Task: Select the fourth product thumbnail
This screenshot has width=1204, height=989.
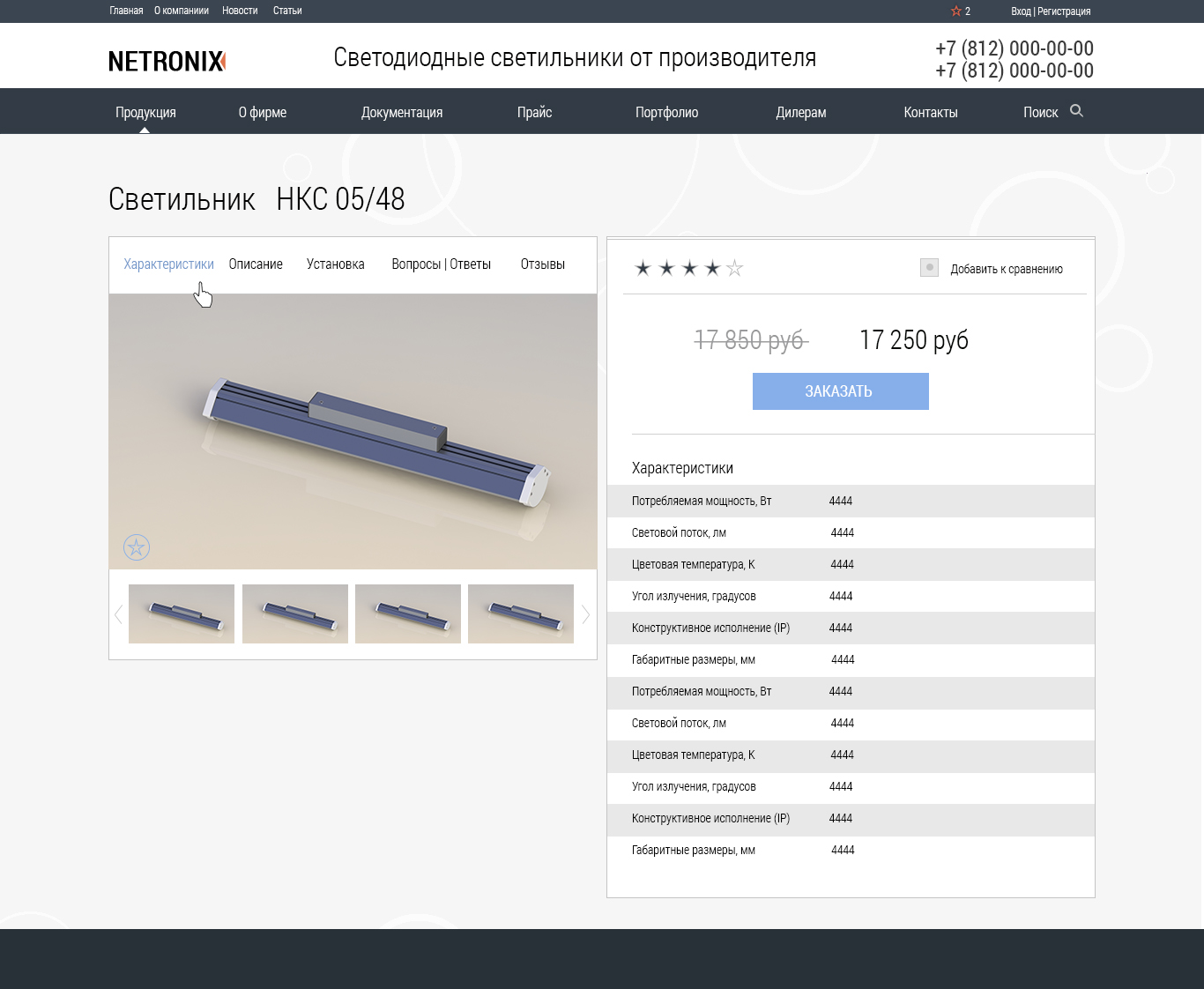Action: click(x=521, y=613)
